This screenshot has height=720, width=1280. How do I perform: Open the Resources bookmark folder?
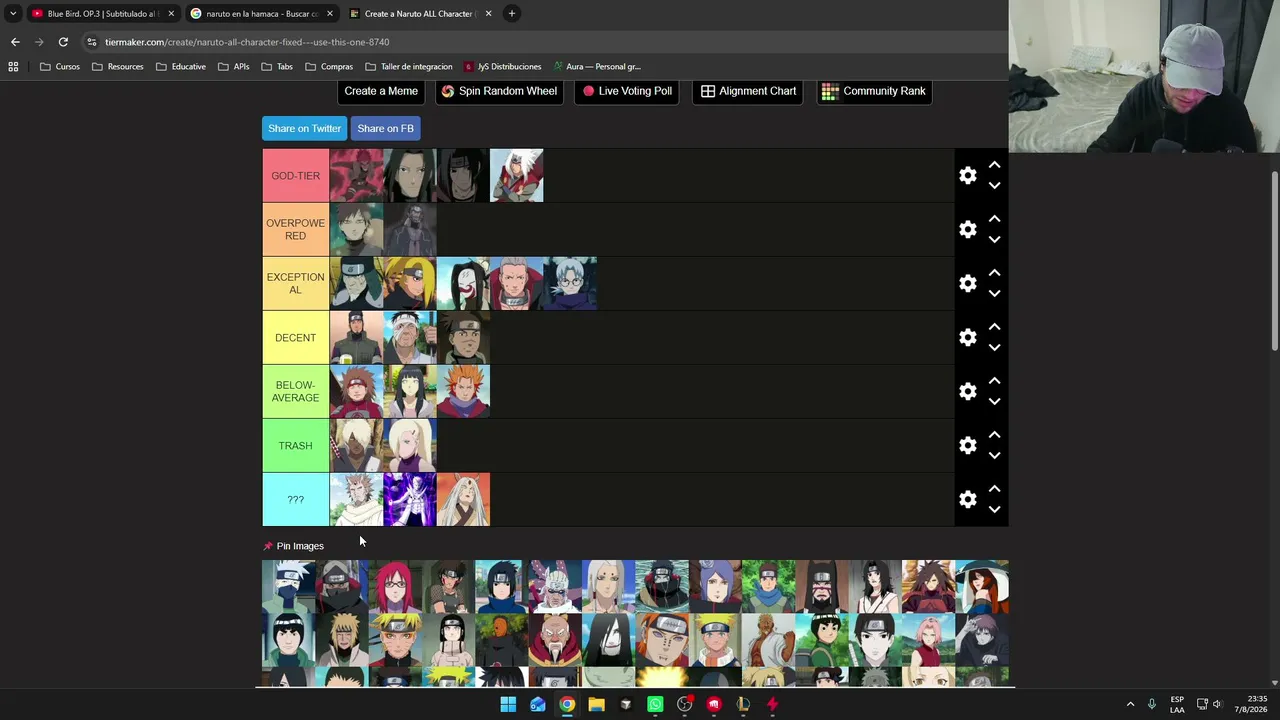tap(117, 67)
